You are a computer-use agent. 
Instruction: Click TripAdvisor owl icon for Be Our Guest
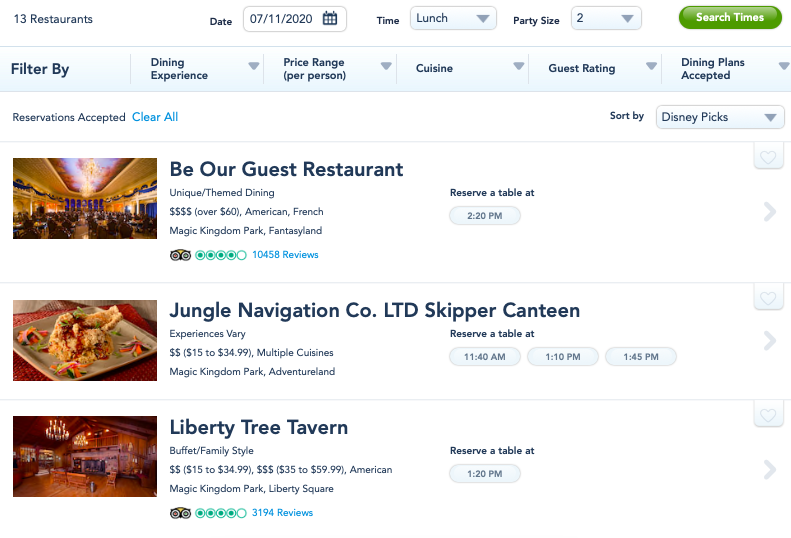pyautogui.click(x=180, y=255)
